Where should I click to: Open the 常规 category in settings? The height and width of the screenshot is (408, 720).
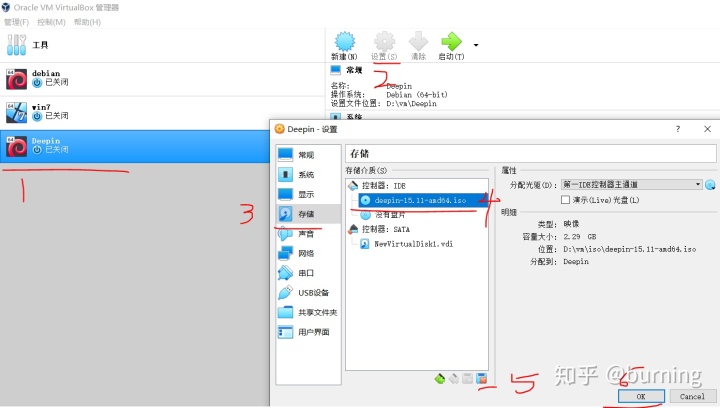tap(309, 155)
